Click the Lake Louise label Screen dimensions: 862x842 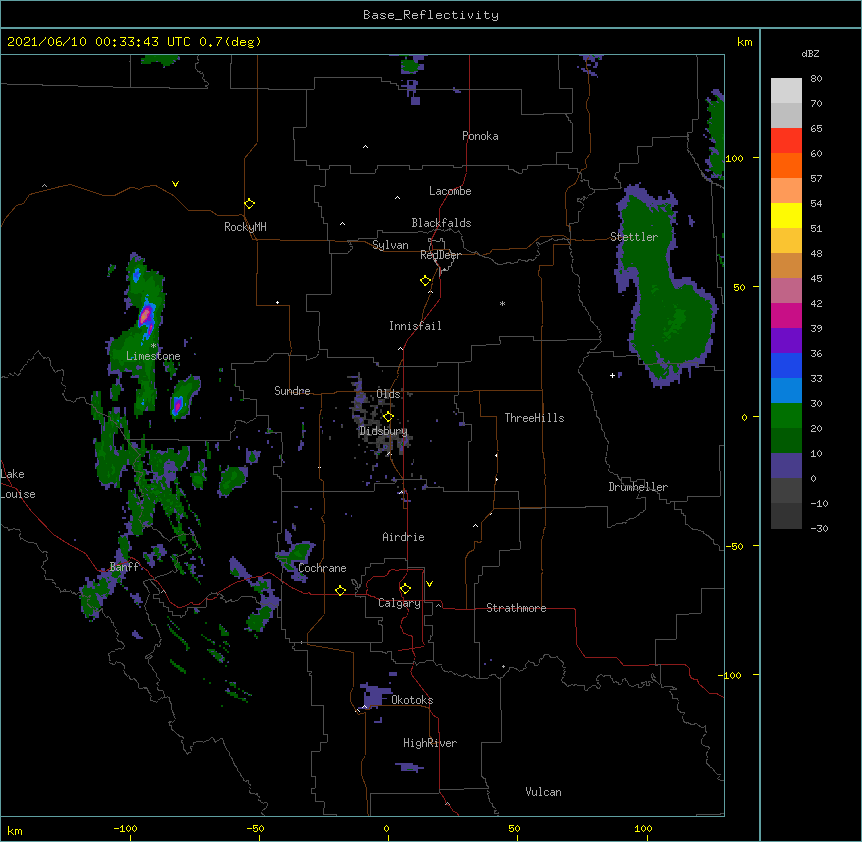(x=18, y=484)
